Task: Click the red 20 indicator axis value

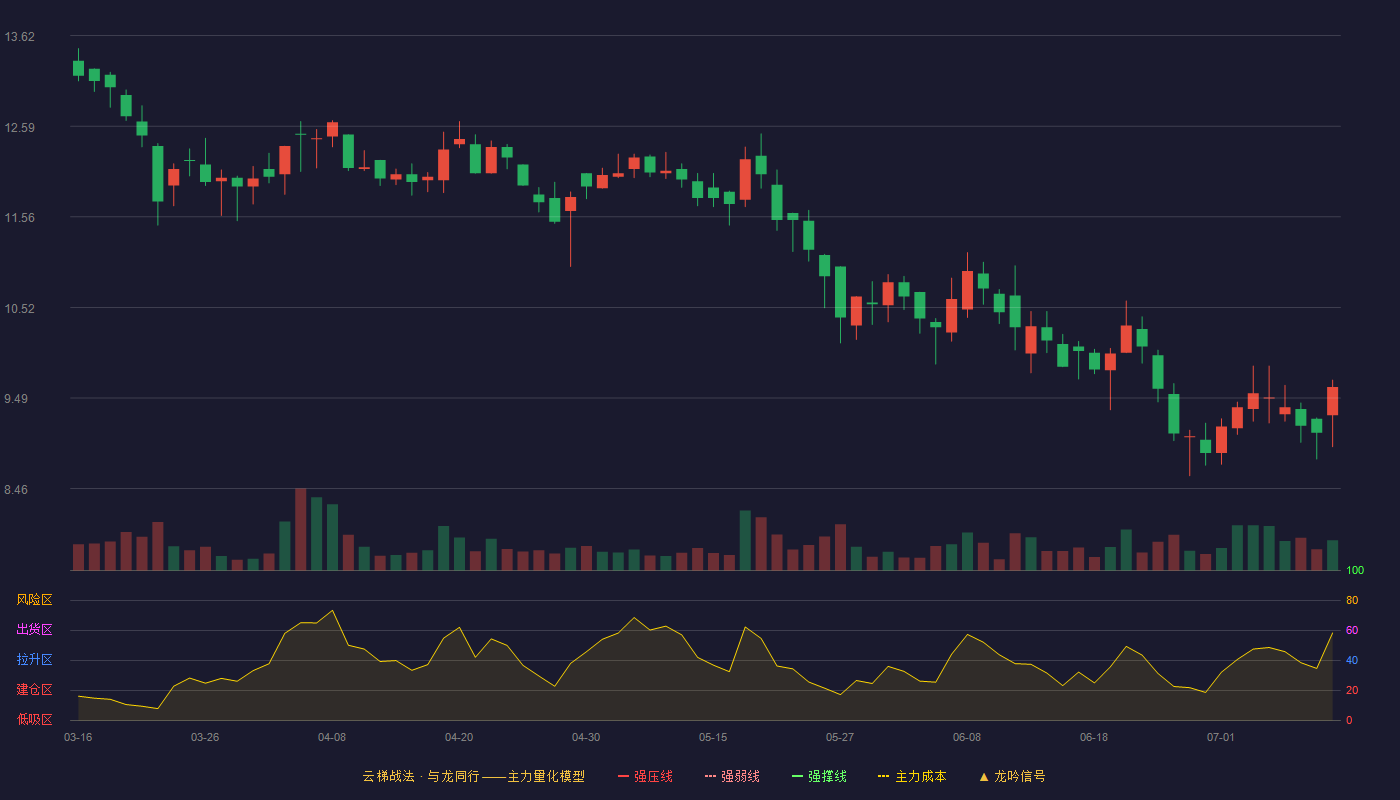Action: [x=1352, y=691]
